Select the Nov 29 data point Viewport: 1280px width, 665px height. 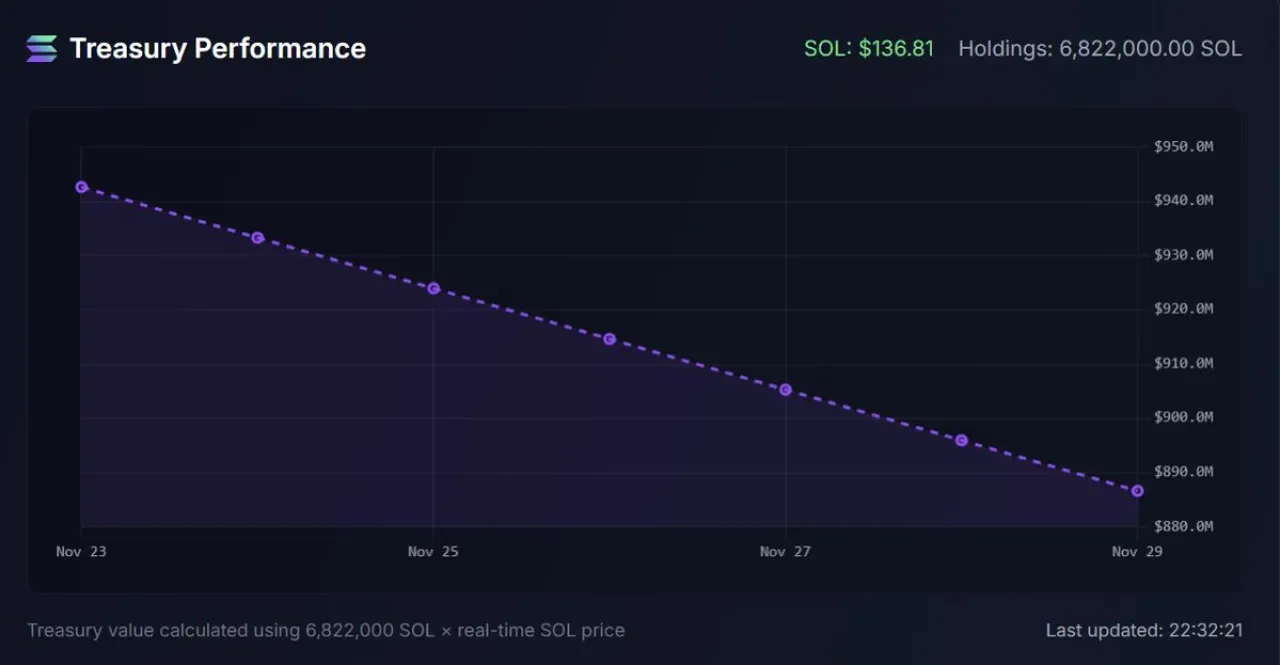click(1138, 491)
